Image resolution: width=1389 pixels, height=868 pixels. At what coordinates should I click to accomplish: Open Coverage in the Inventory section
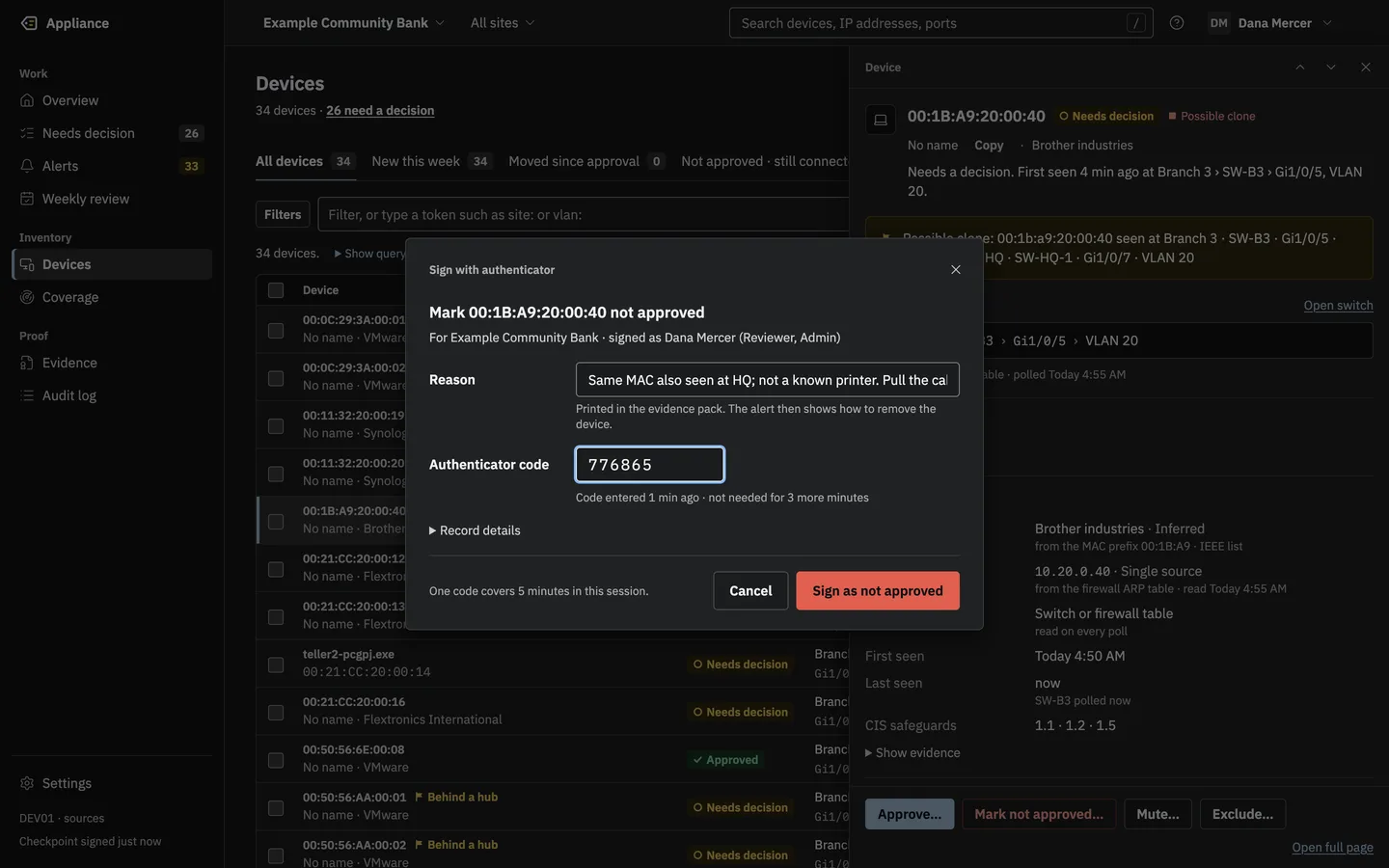pyautogui.click(x=112, y=297)
